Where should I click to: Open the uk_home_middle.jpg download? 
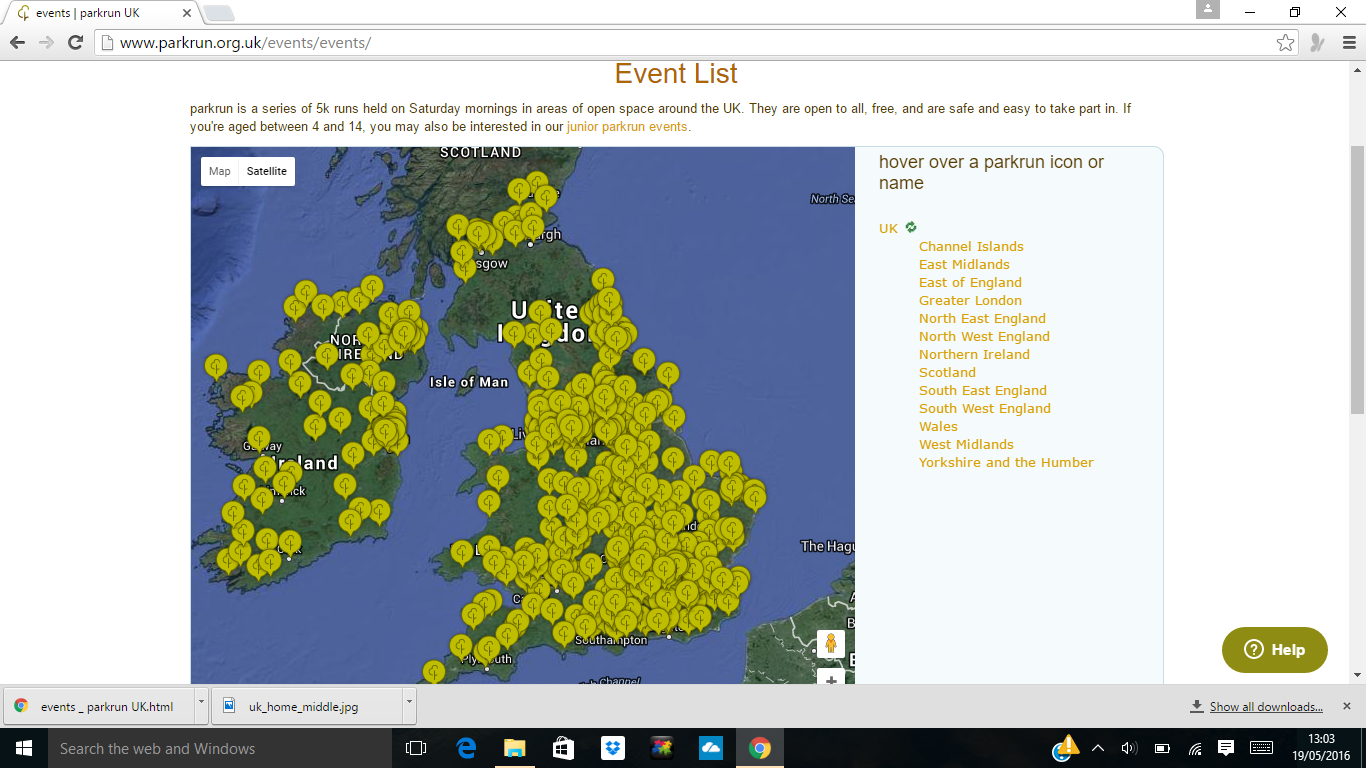(307, 706)
